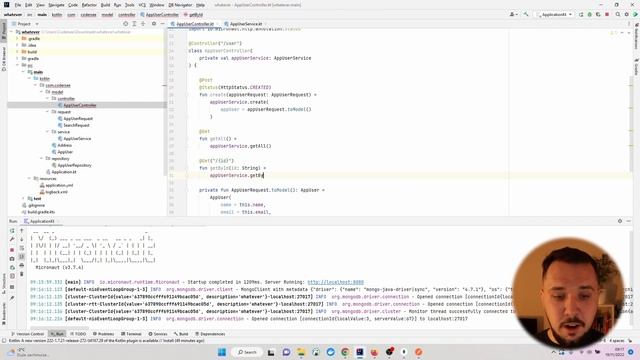640x360 pixels.
Task: Rerun Application in Run panel
Action: (x=12, y=231)
